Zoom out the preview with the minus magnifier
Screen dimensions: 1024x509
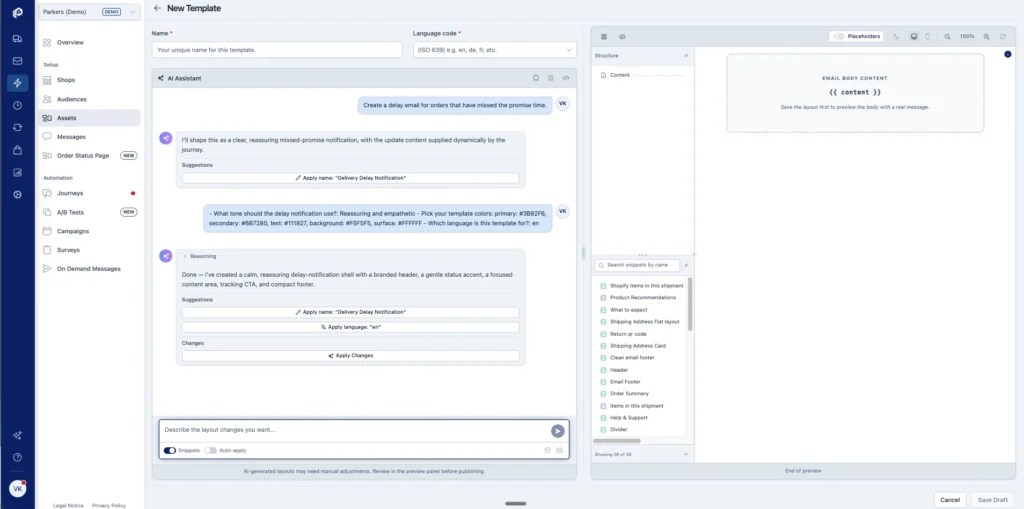click(x=948, y=37)
